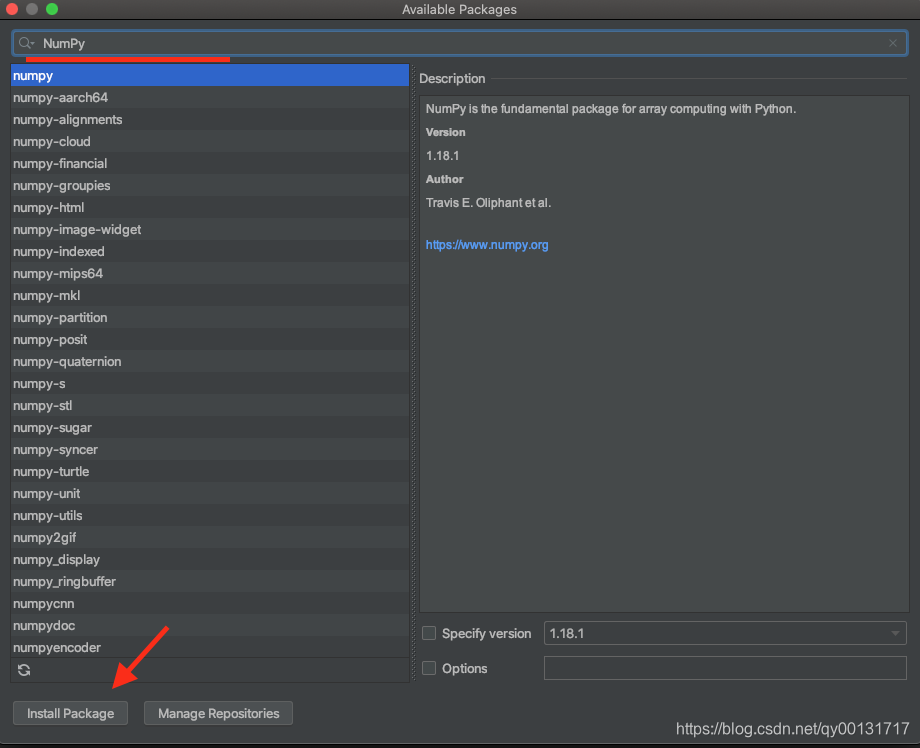
Task: Select numpycnn package
Action: coord(209,604)
